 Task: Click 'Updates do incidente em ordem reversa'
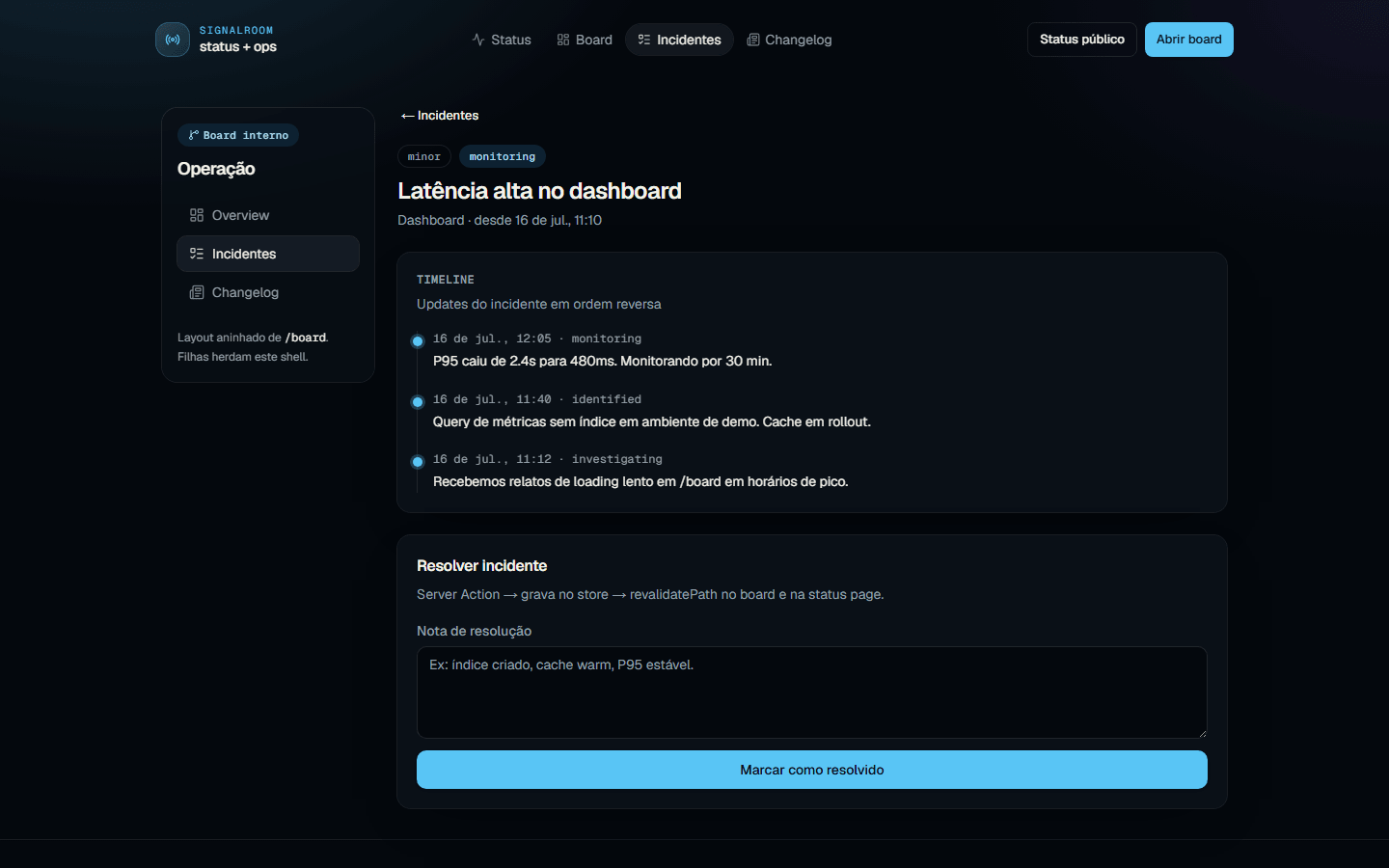click(539, 304)
